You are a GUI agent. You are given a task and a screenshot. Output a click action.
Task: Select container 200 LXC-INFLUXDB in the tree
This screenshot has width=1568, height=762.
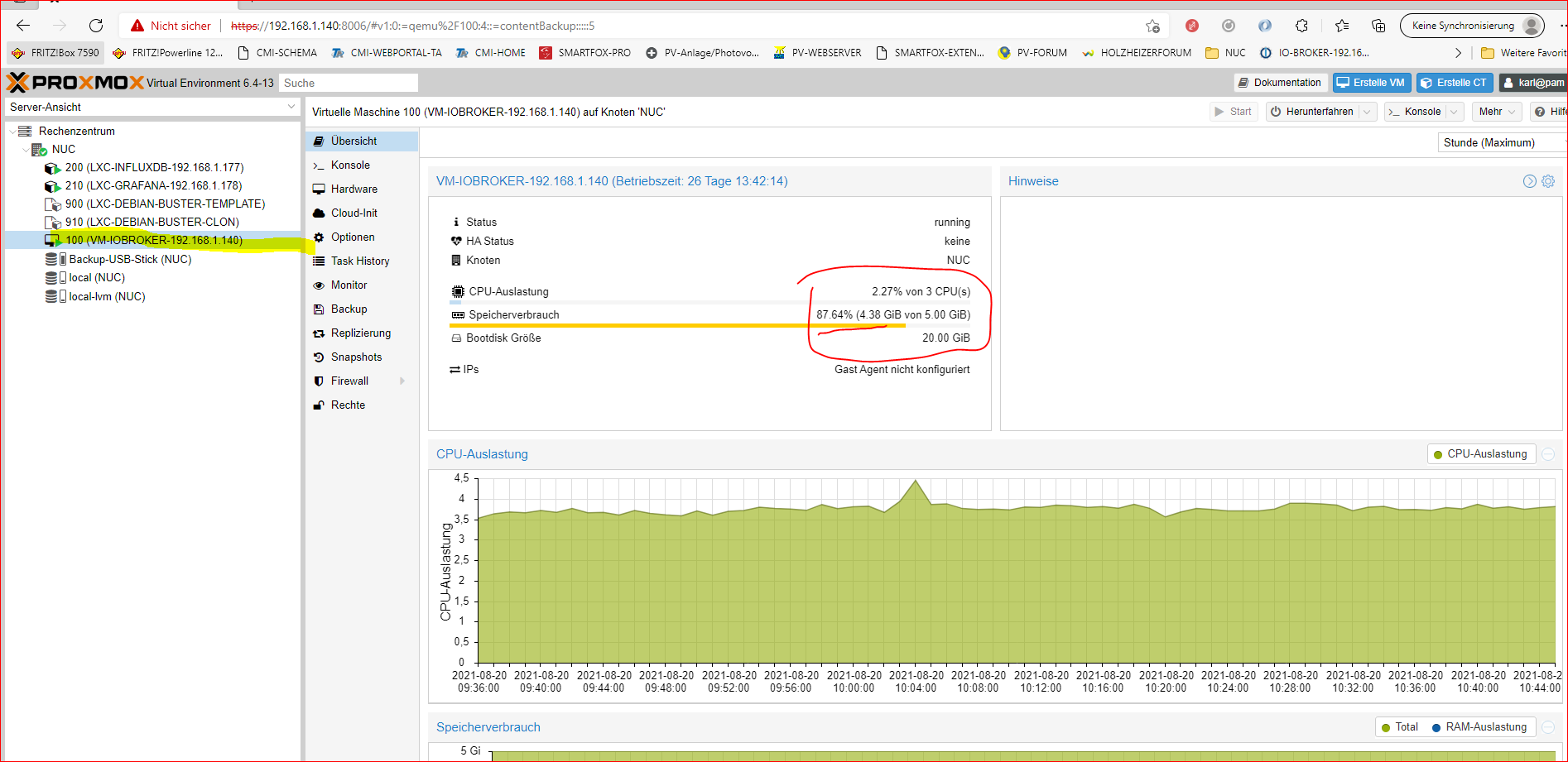pos(154,167)
